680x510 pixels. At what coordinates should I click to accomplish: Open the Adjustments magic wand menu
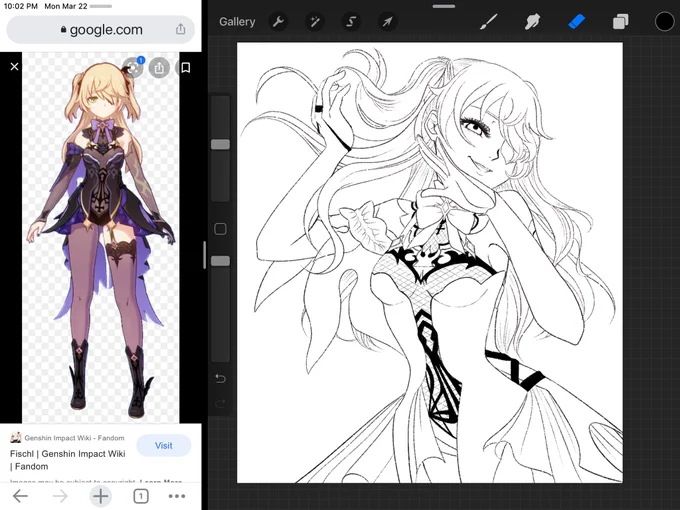click(x=315, y=21)
